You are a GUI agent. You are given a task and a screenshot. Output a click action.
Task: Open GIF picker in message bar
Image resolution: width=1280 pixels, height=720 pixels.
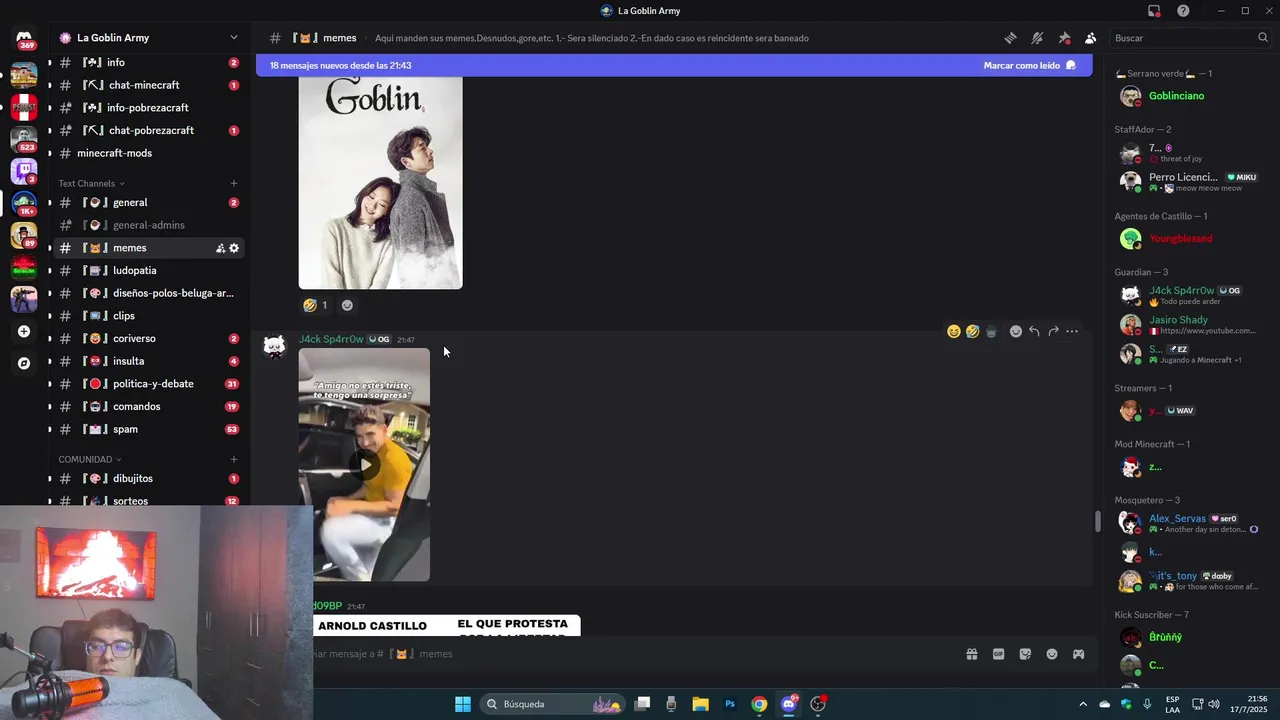pos(998,654)
